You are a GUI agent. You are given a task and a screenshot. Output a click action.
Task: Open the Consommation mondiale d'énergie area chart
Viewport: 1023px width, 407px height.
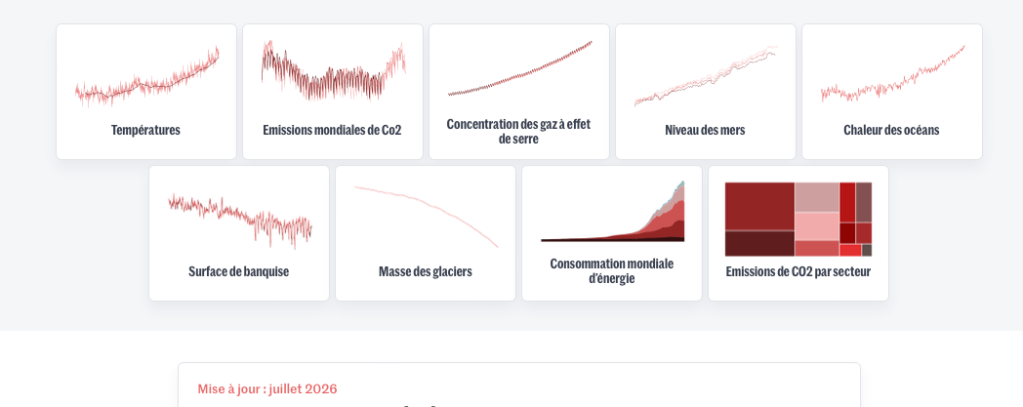pos(612,211)
